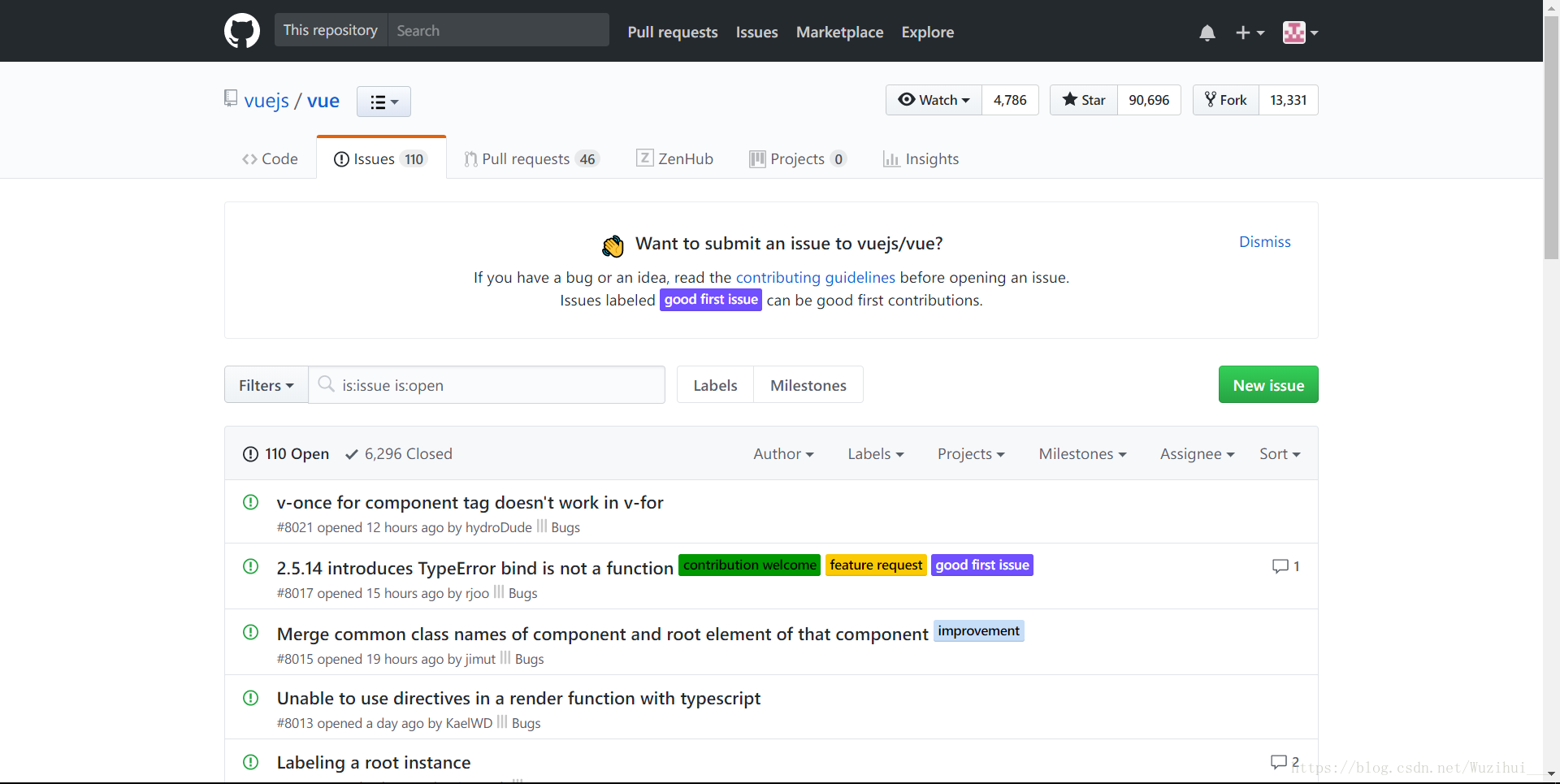This screenshot has height=784, width=1560.
Task: Open the plus create-new menu
Action: coord(1250,32)
